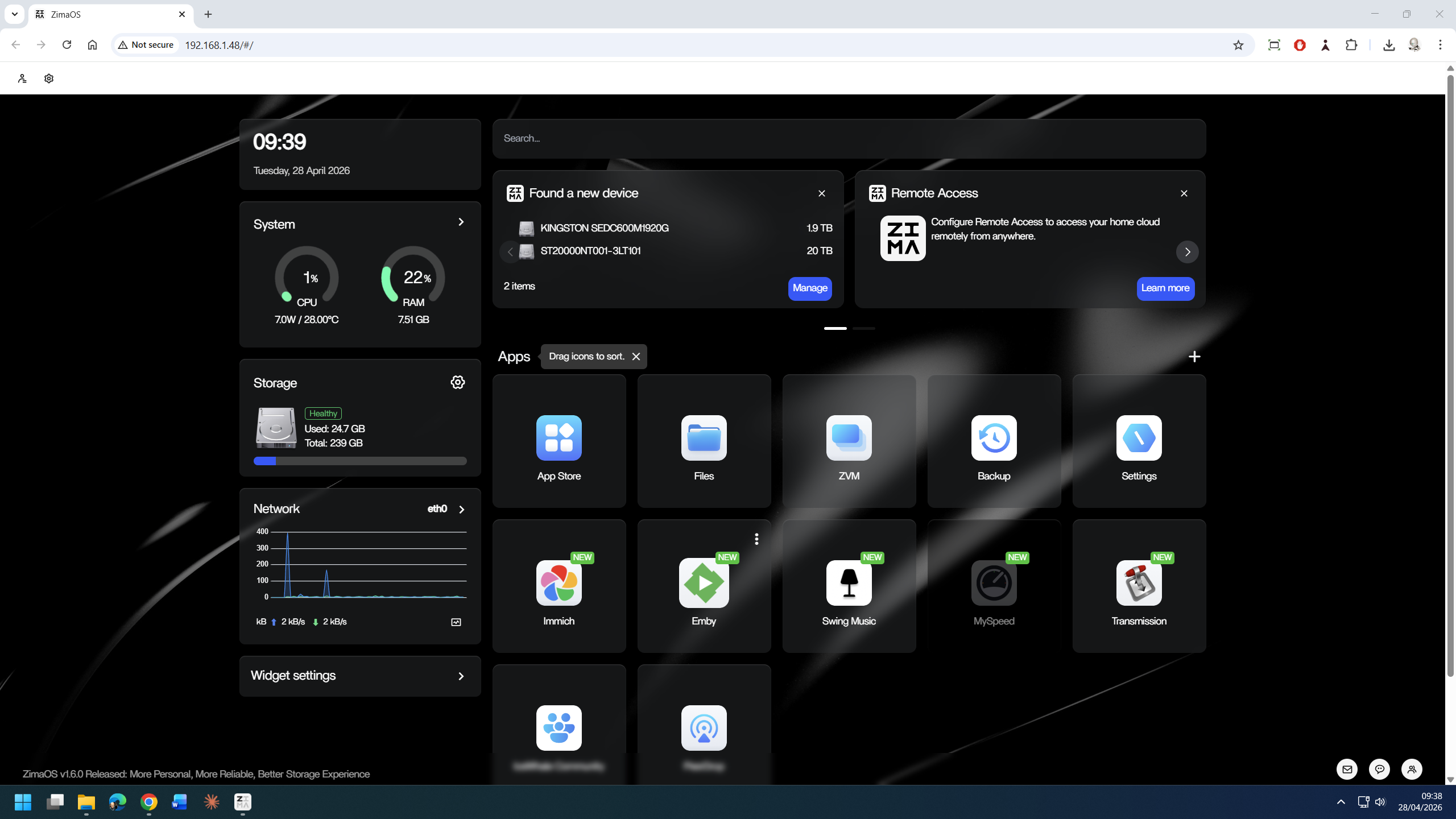Show previous notification card
Screen dimensions: 1456x819
pyautogui.click(x=510, y=252)
